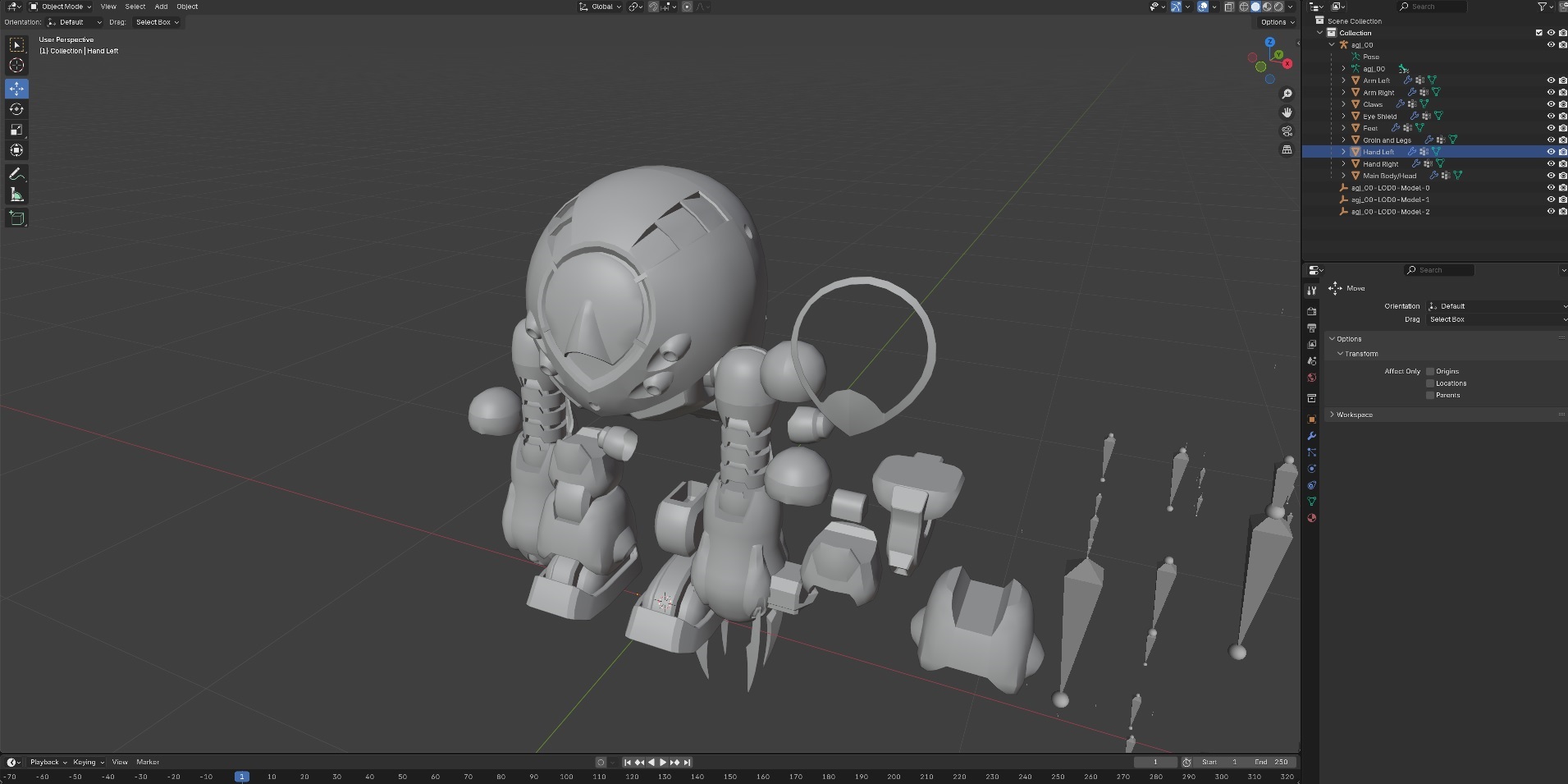Open the View Layer properties tab
The height and width of the screenshot is (784, 1568).
(1311, 345)
